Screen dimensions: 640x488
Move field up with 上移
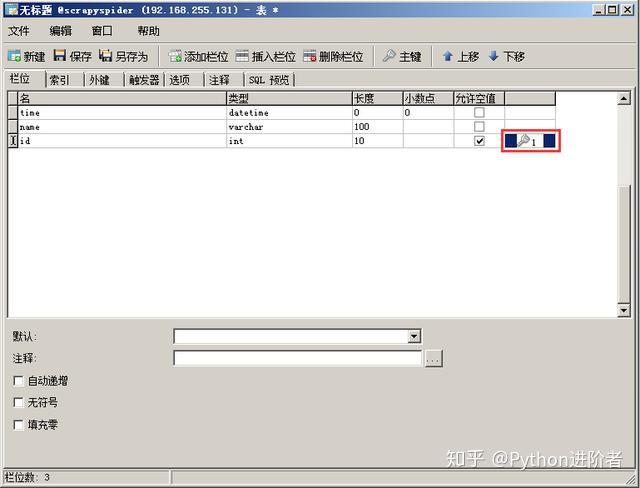[460, 56]
